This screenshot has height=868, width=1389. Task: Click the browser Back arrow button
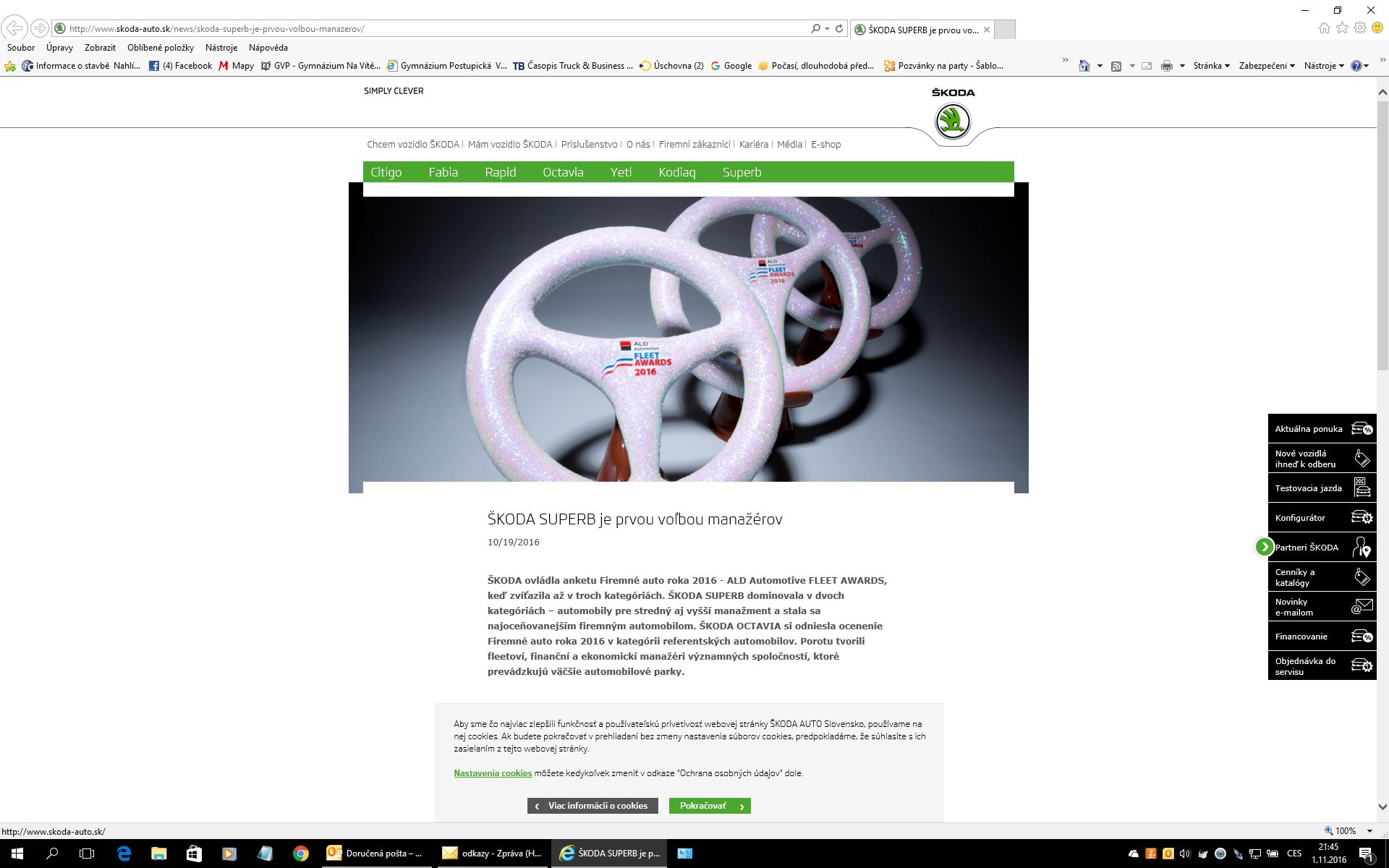(14, 28)
